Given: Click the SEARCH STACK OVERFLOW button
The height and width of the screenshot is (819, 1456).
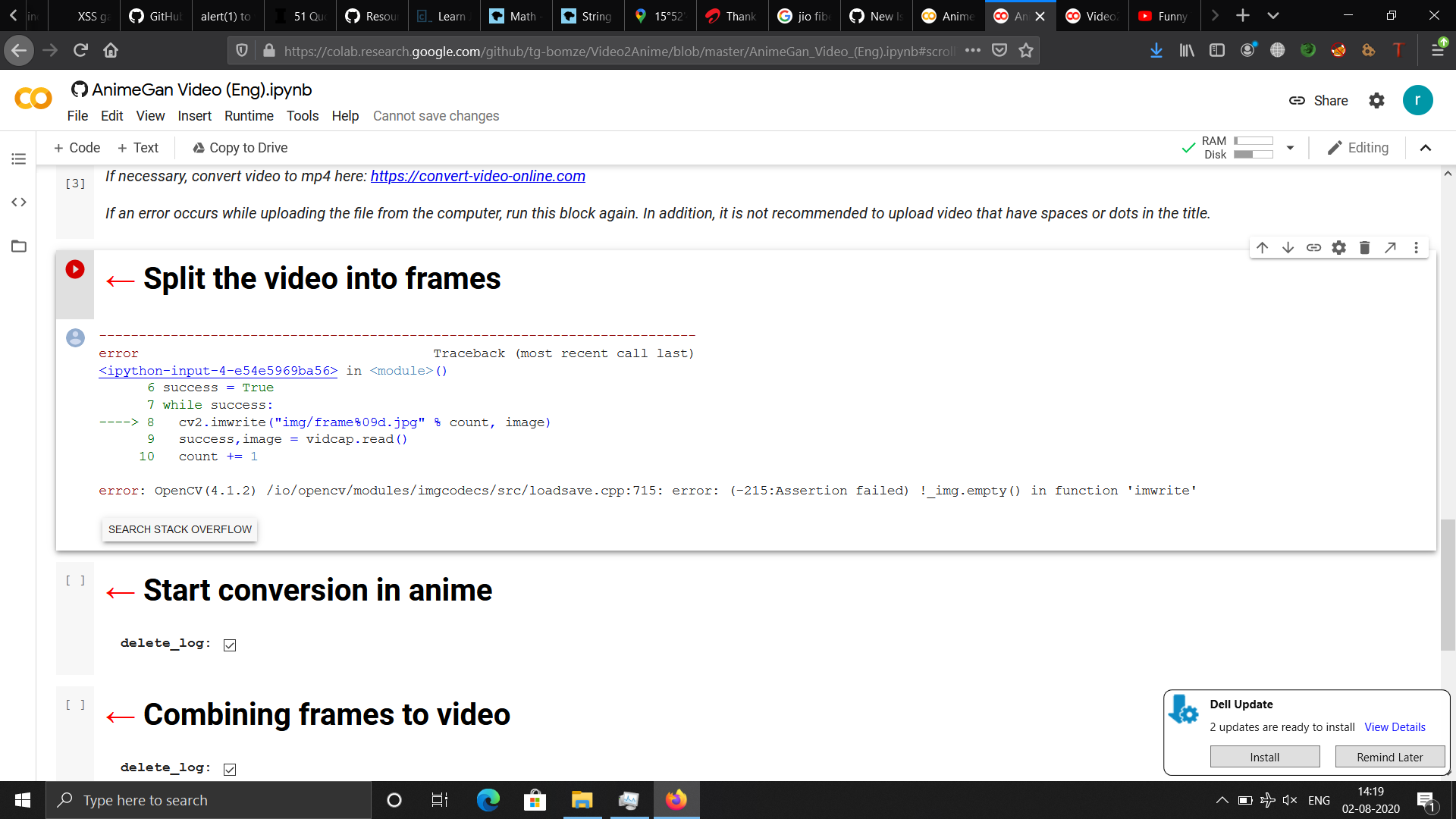Looking at the screenshot, I should click(179, 529).
